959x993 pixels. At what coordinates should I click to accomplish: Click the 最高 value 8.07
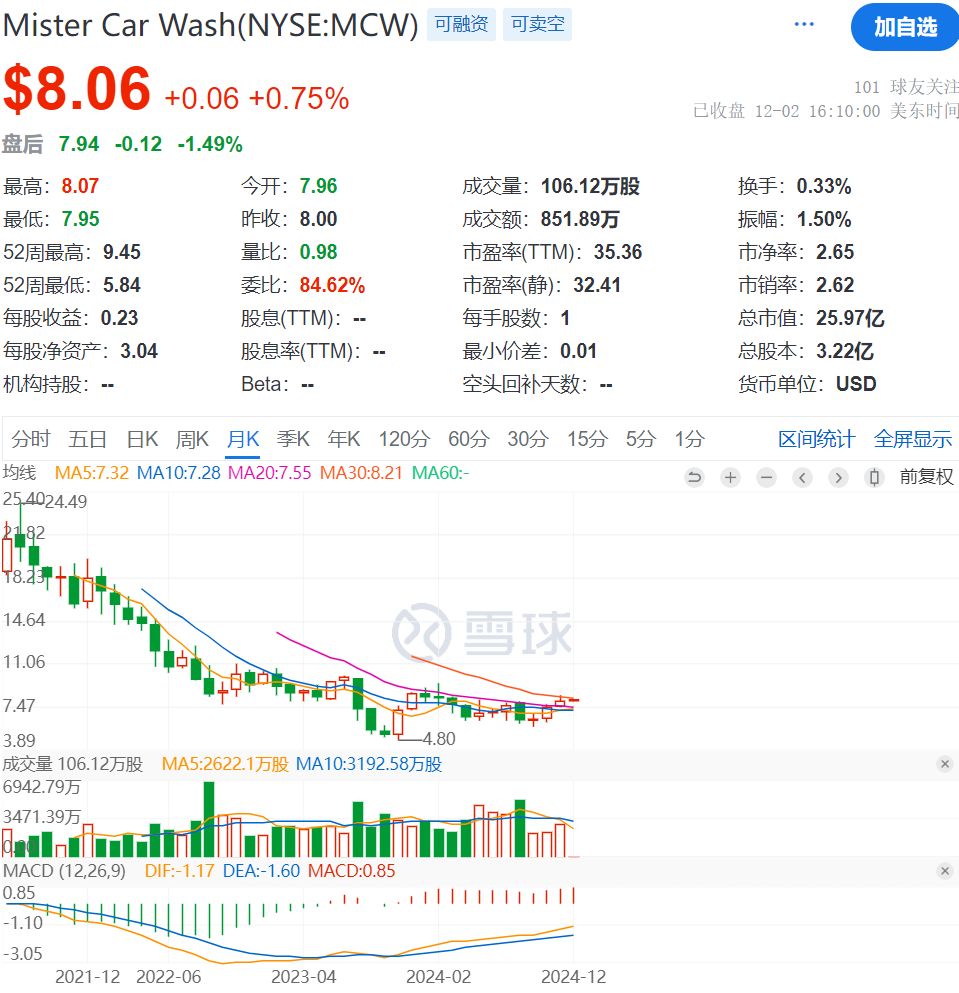[80, 186]
